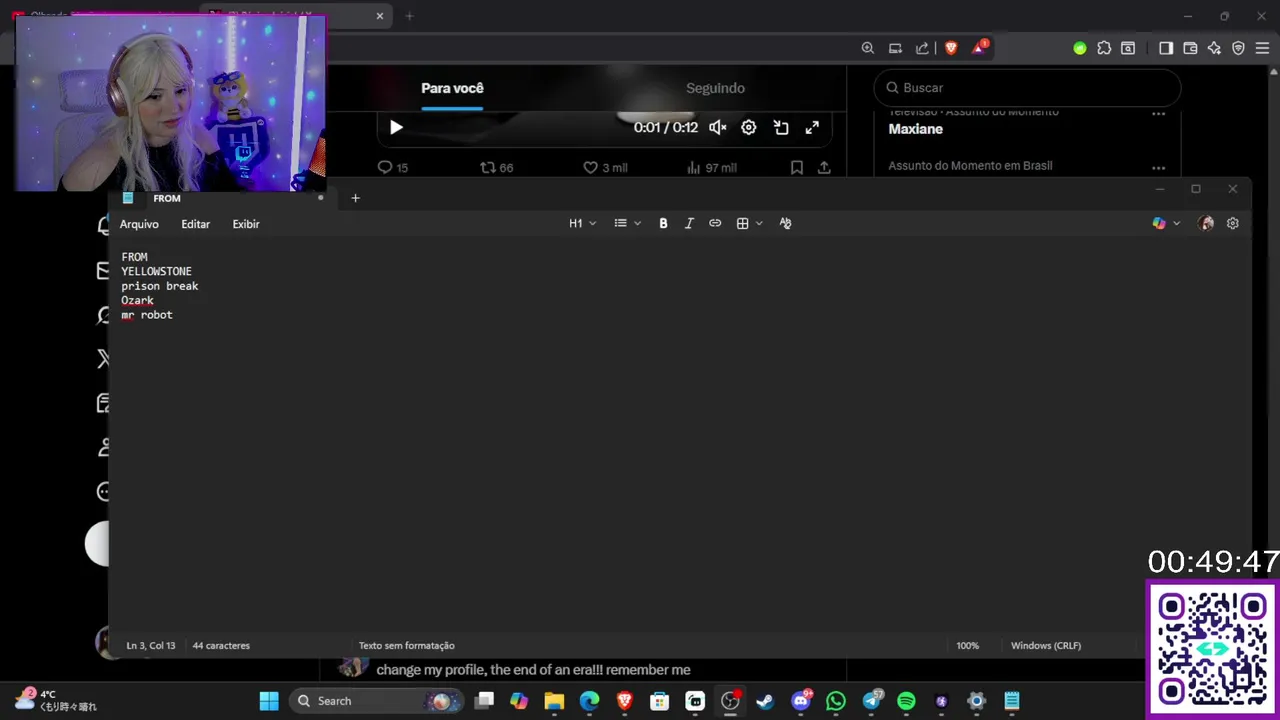Viewport: 1280px width, 720px height.
Task: Open Brave Leo AI sparkle icon
Action: click(x=1214, y=48)
